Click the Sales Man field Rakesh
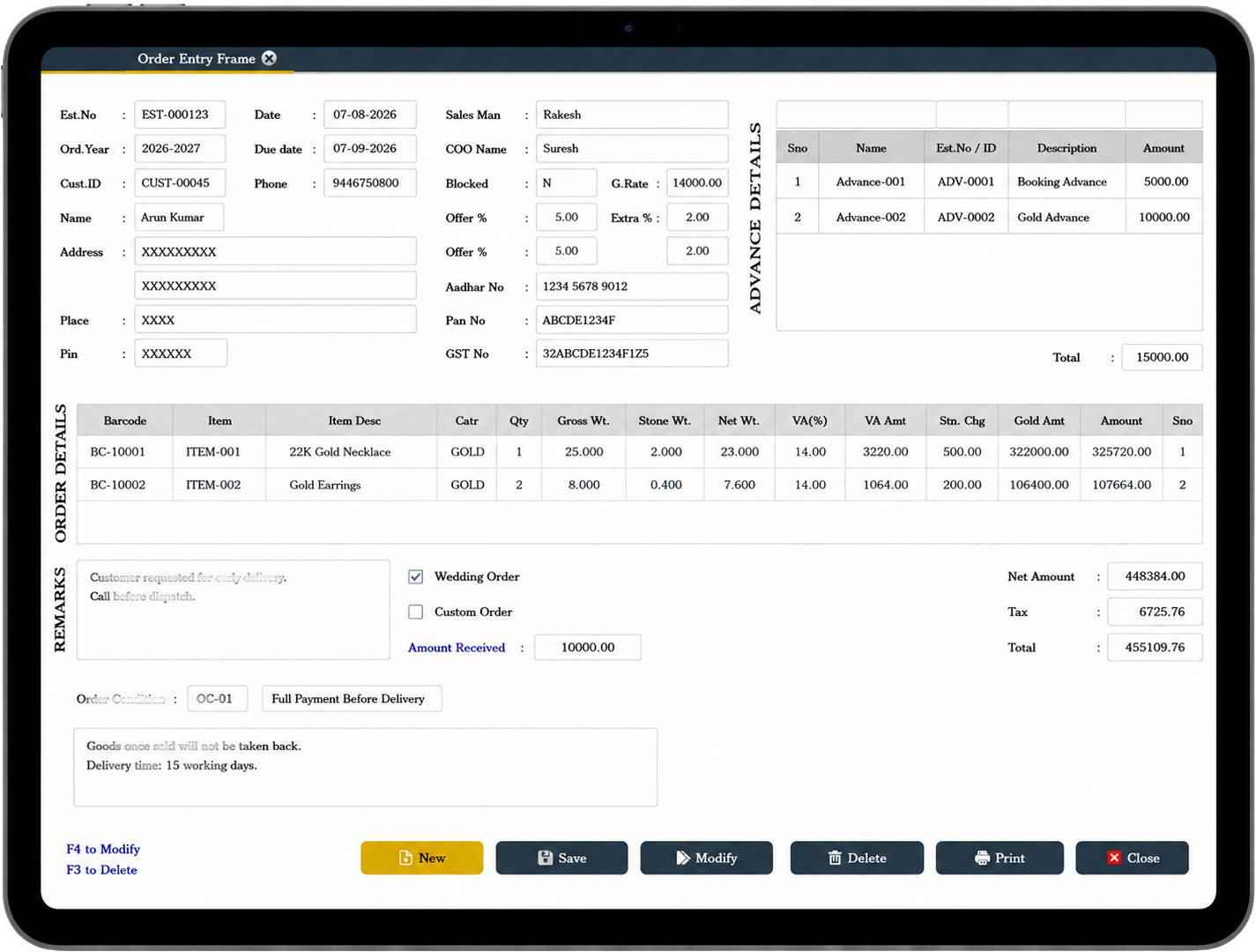The image size is (1256, 952). pyautogui.click(x=632, y=115)
